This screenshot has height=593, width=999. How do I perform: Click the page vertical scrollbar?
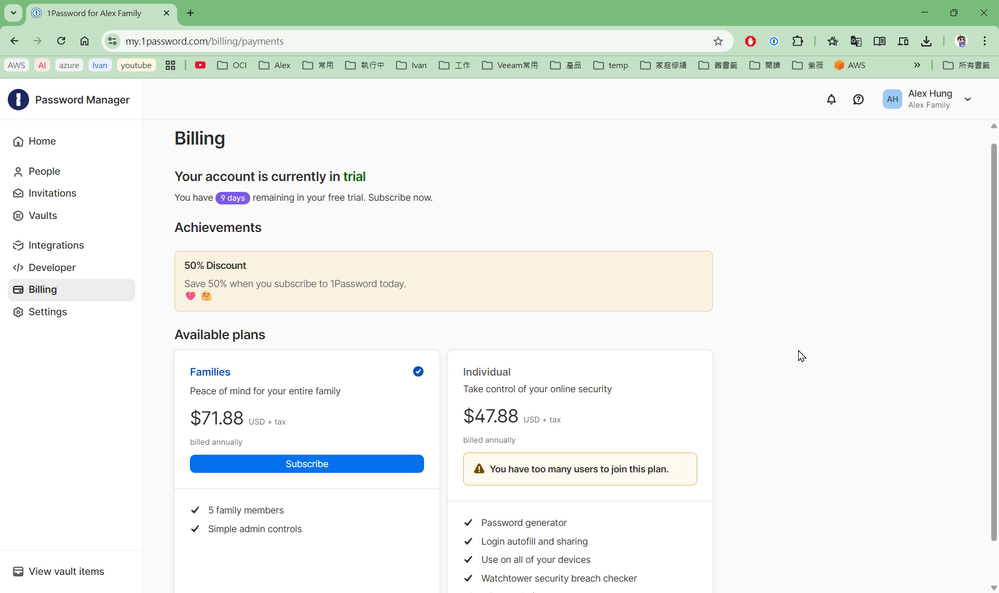pos(993,340)
